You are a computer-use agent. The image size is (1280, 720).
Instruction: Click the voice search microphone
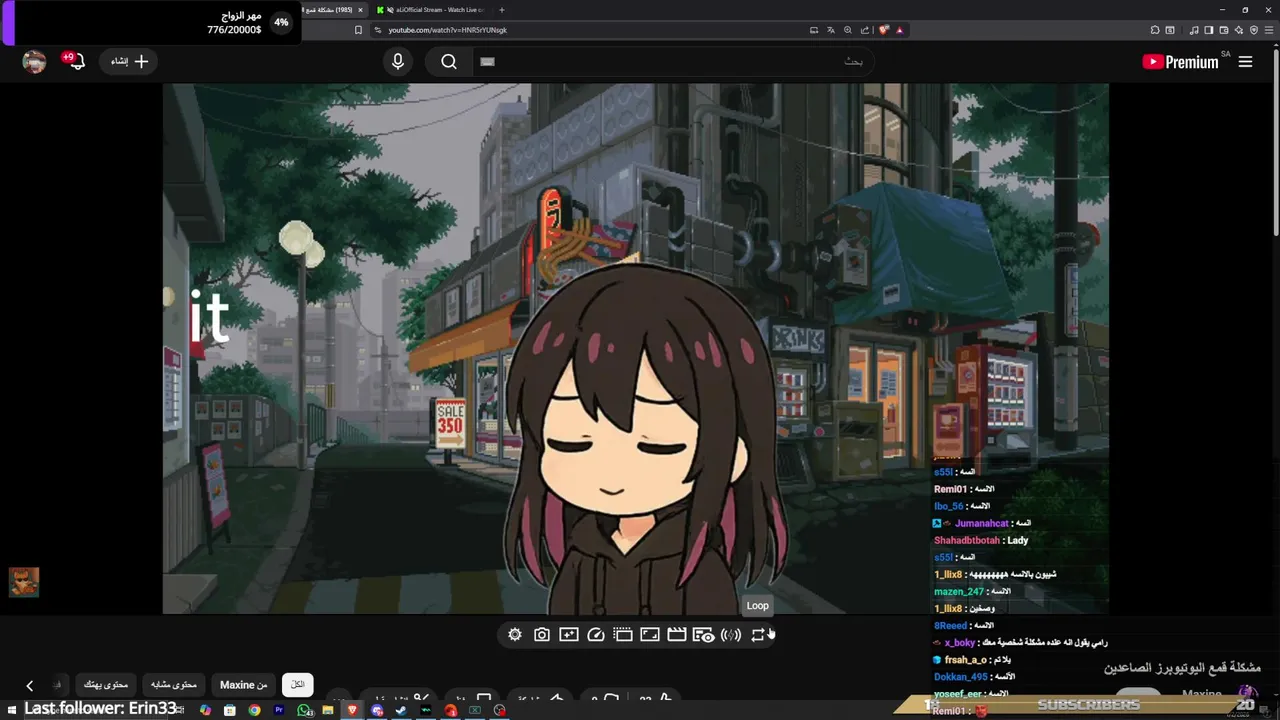pyautogui.click(x=398, y=62)
